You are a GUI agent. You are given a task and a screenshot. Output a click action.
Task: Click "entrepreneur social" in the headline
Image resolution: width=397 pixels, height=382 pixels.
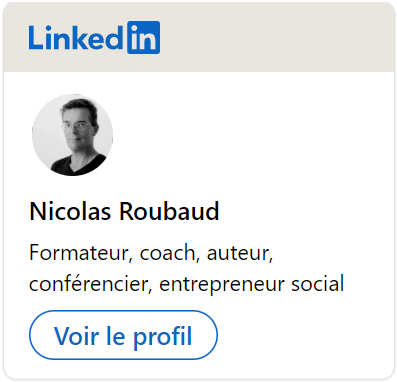pyautogui.click(x=252, y=285)
